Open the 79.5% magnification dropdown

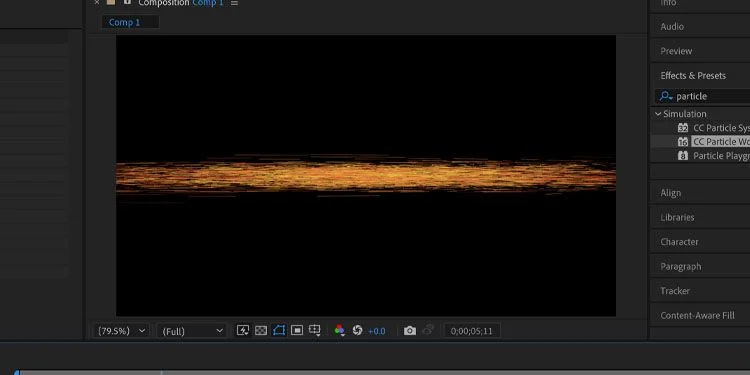coord(121,331)
